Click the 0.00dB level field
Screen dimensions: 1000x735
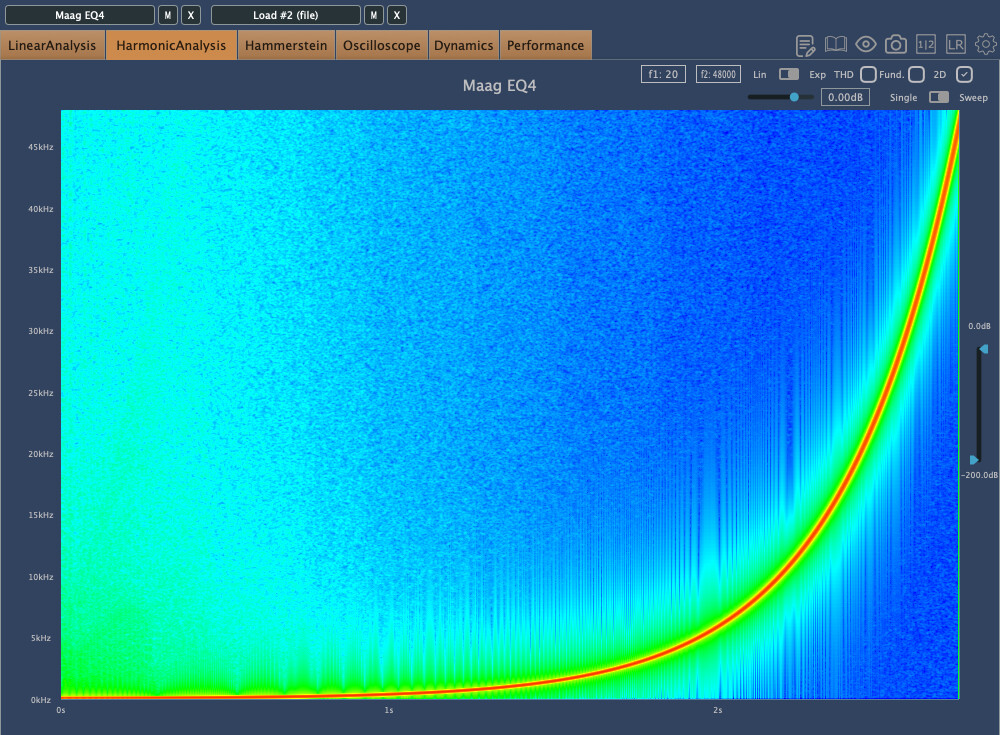pyautogui.click(x=845, y=97)
